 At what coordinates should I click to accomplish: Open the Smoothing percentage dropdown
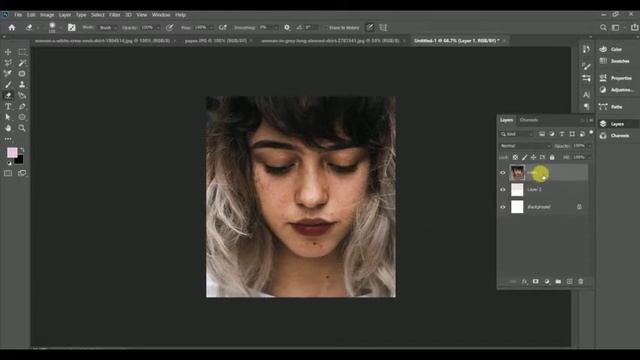[x=276, y=27]
